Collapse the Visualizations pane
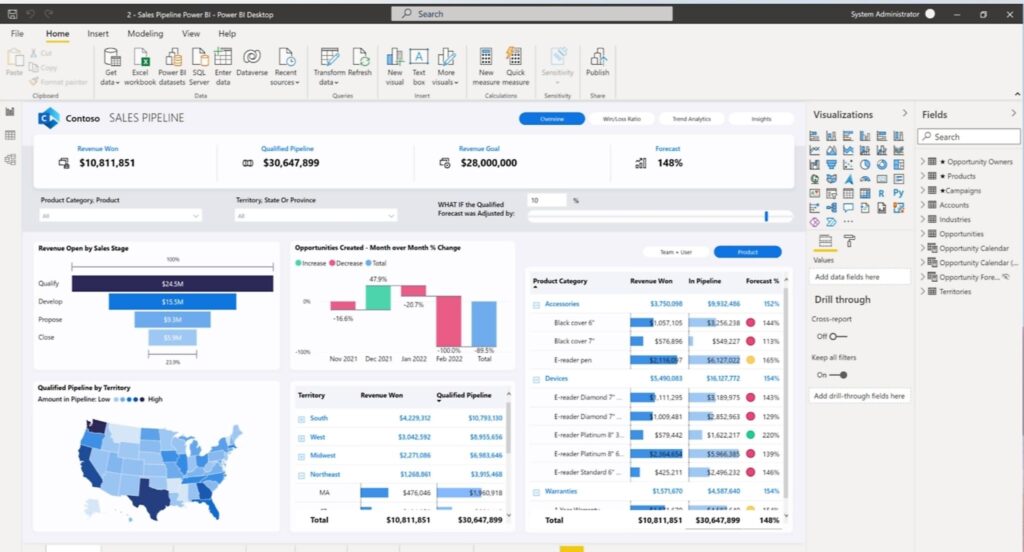The width and height of the screenshot is (1024, 552). pos(904,114)
